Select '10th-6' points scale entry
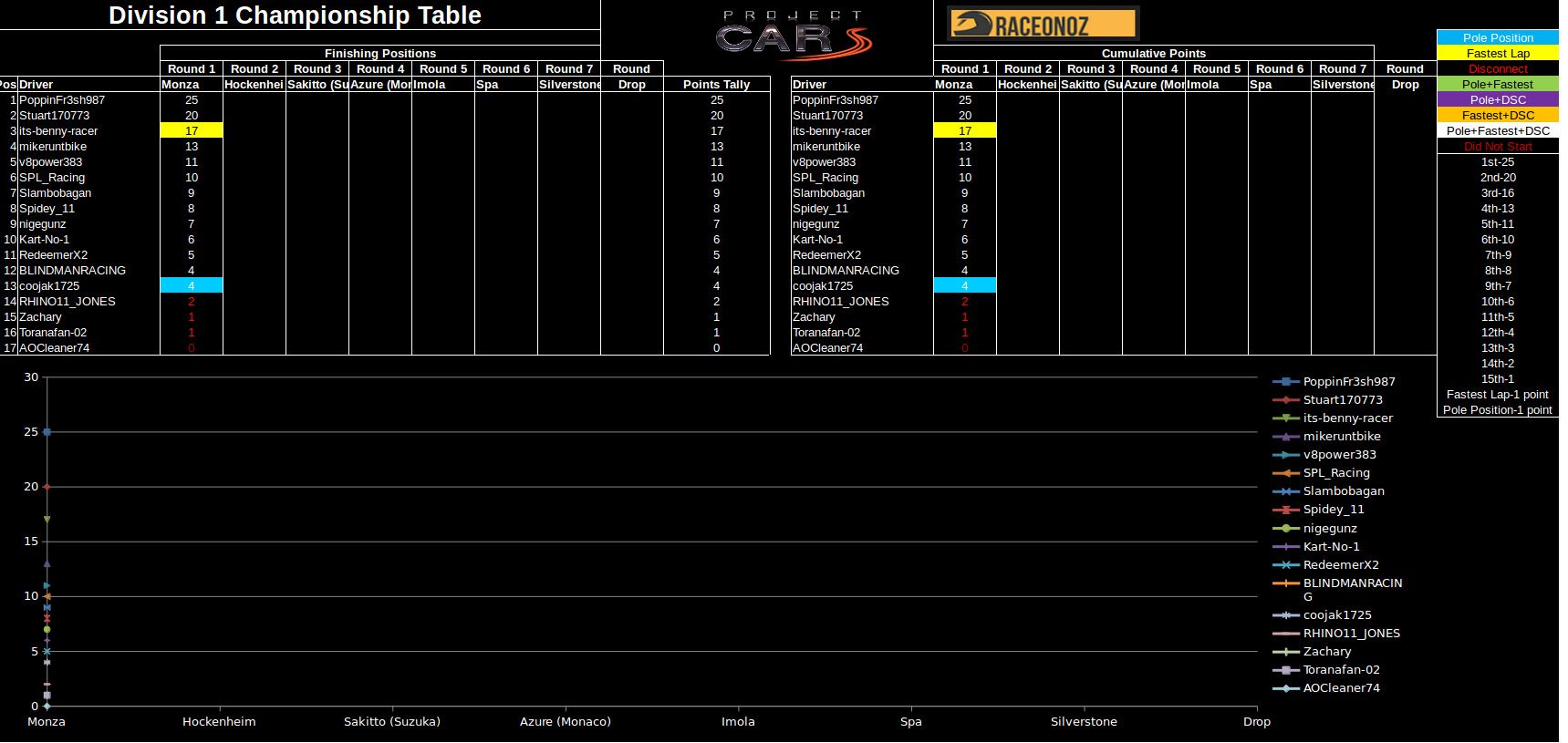The height and width of the screenshot is (743, 1568). pos(1498,301)
